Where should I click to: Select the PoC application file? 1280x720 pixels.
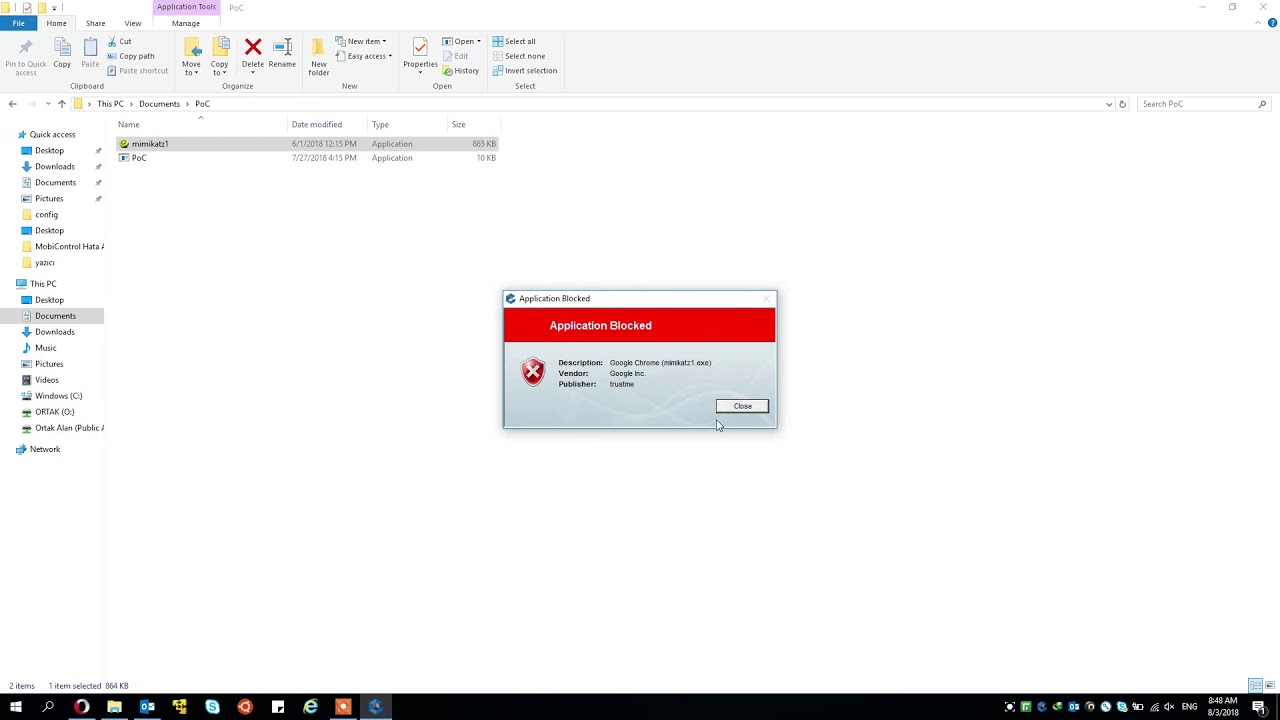pyautogui.click(x=307, y=158)
